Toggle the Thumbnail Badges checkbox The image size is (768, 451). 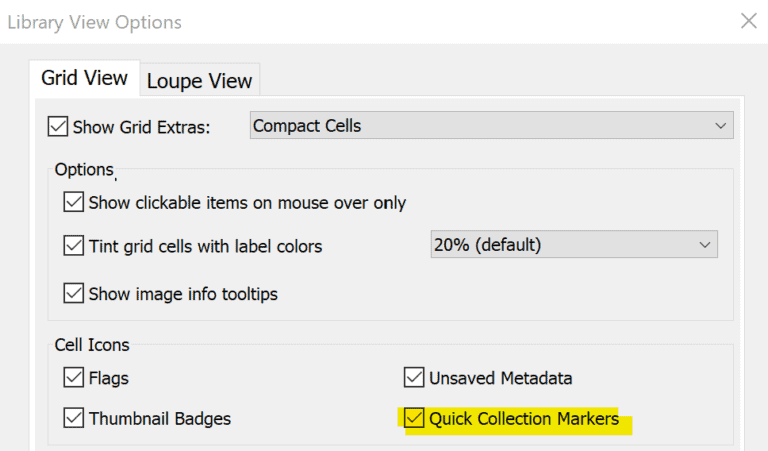tap(74, 418)
